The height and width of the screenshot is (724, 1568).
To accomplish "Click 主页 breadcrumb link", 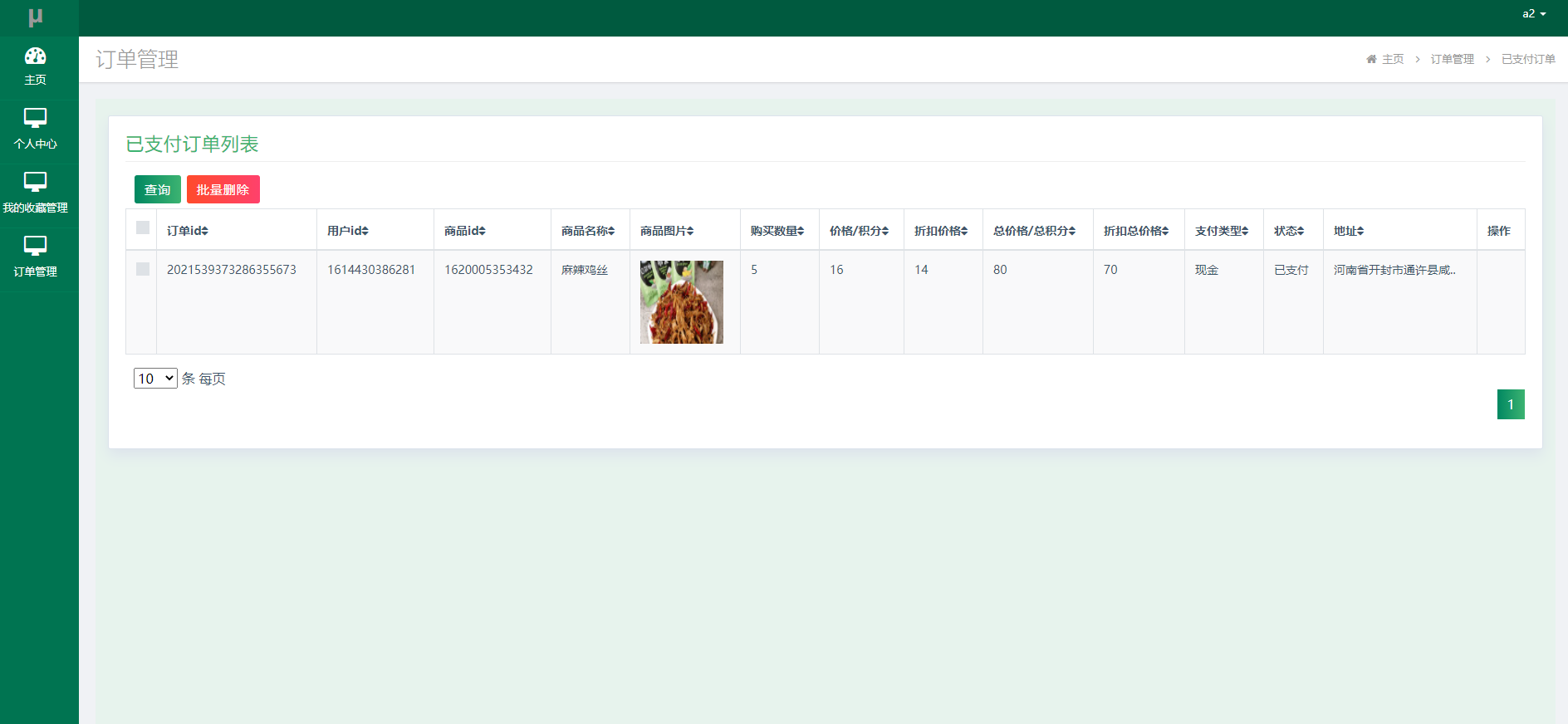I will [1393, 59].
